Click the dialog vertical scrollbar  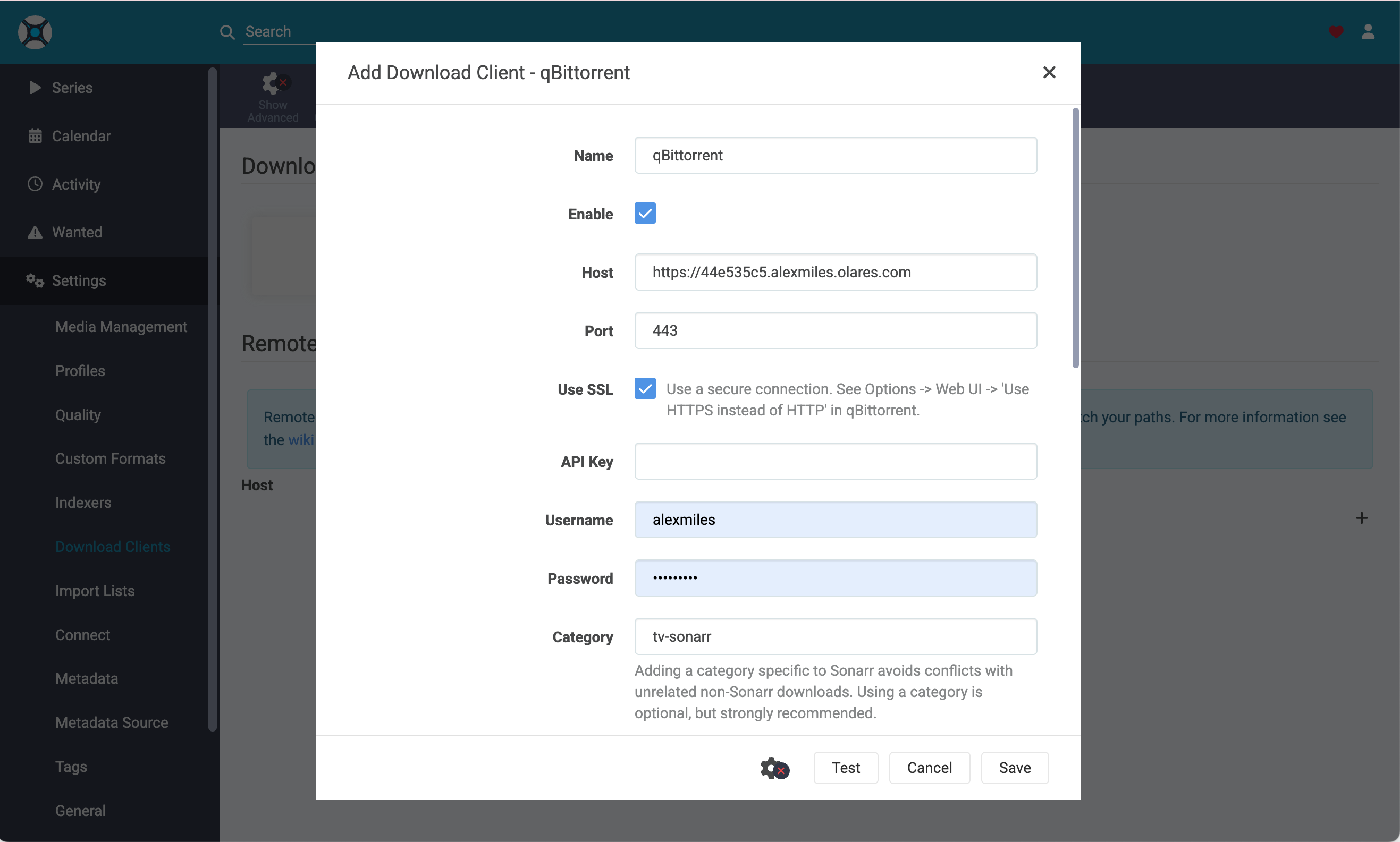(1075, 238)
